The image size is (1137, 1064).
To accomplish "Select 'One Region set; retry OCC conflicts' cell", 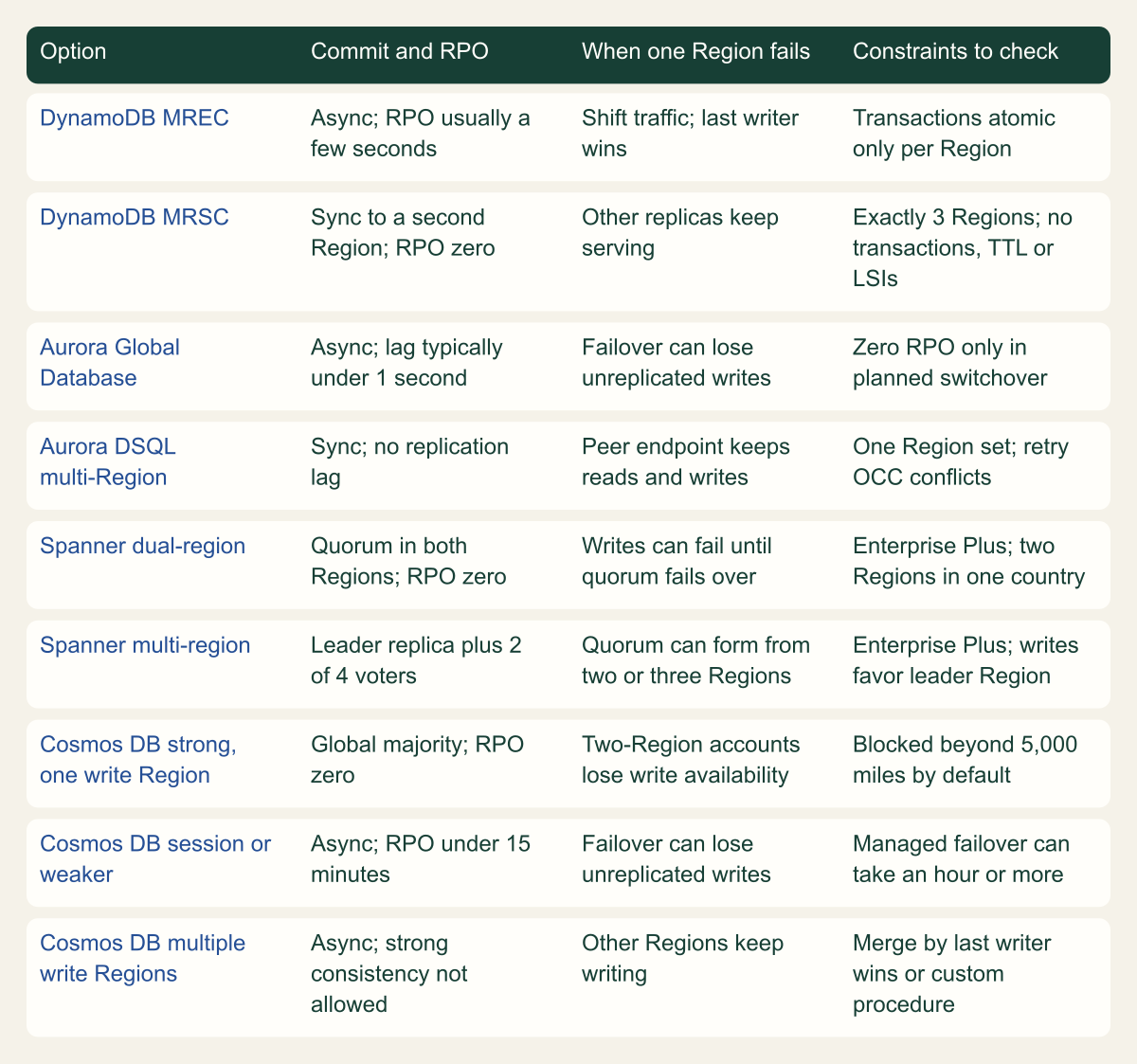I will [x=961, y=461].
